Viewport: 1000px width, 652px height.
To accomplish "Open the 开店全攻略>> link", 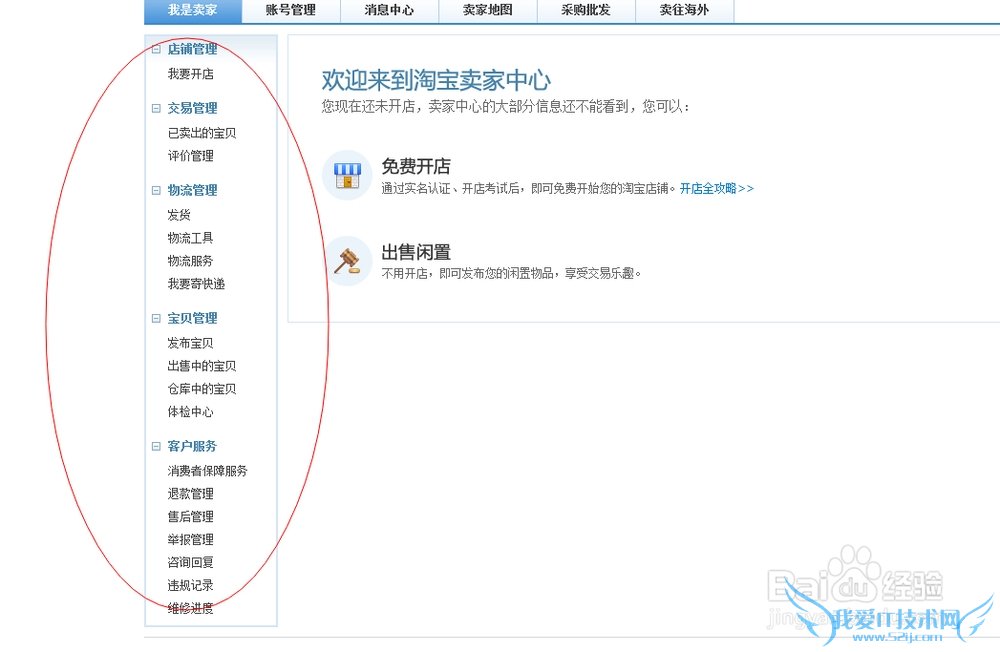I will (x=717, y=188).
